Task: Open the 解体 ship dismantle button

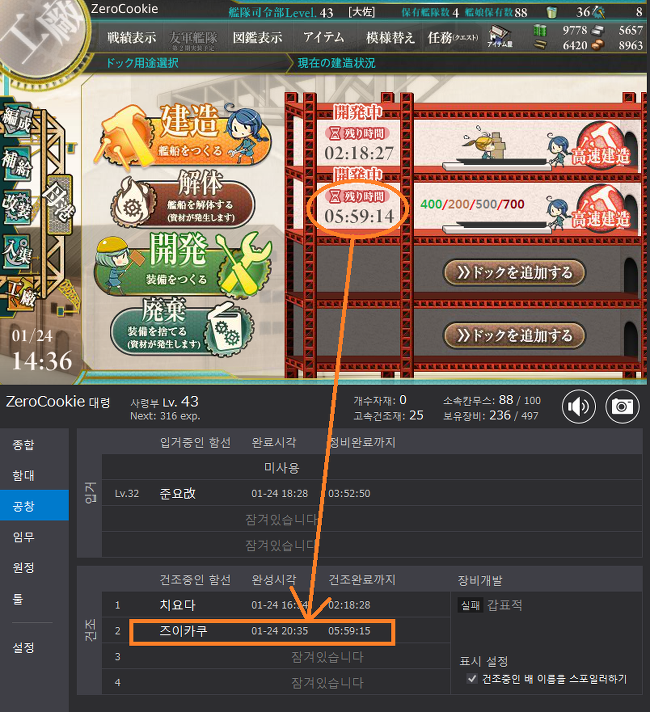Action: [184, 200]
